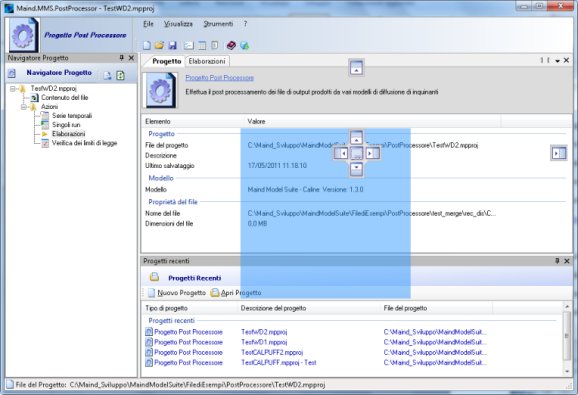Pin the Navigatore Progetto panel
Screen dimensions: 578x395
click(122, 58)
